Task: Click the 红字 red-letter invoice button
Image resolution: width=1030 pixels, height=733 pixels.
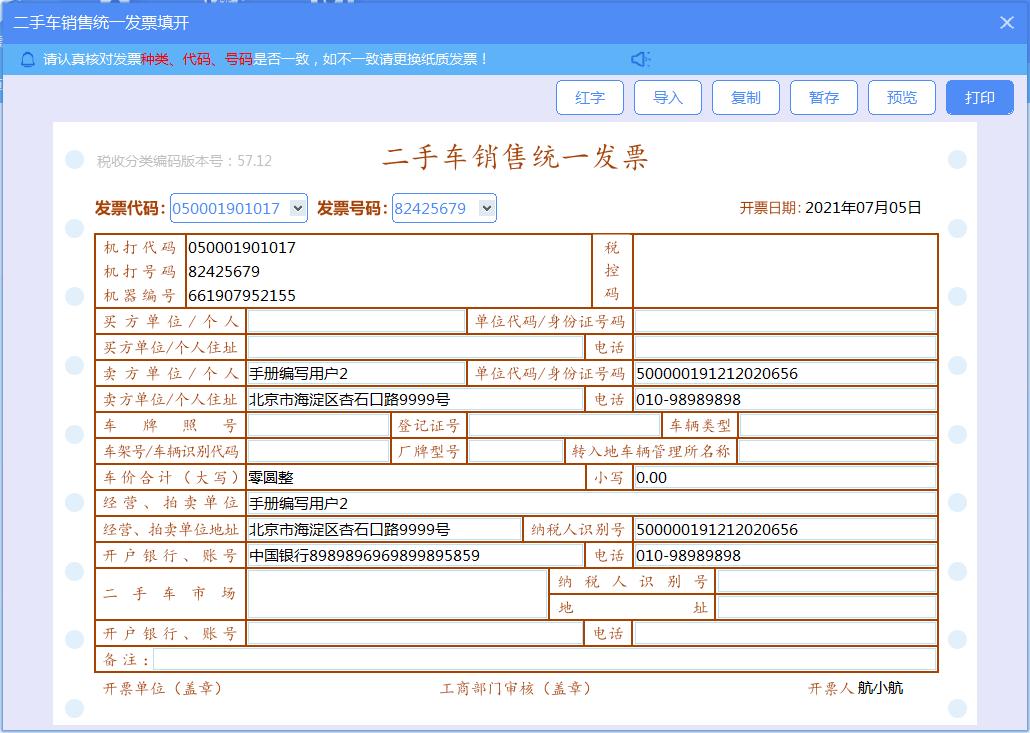Action: coord(589,97)
